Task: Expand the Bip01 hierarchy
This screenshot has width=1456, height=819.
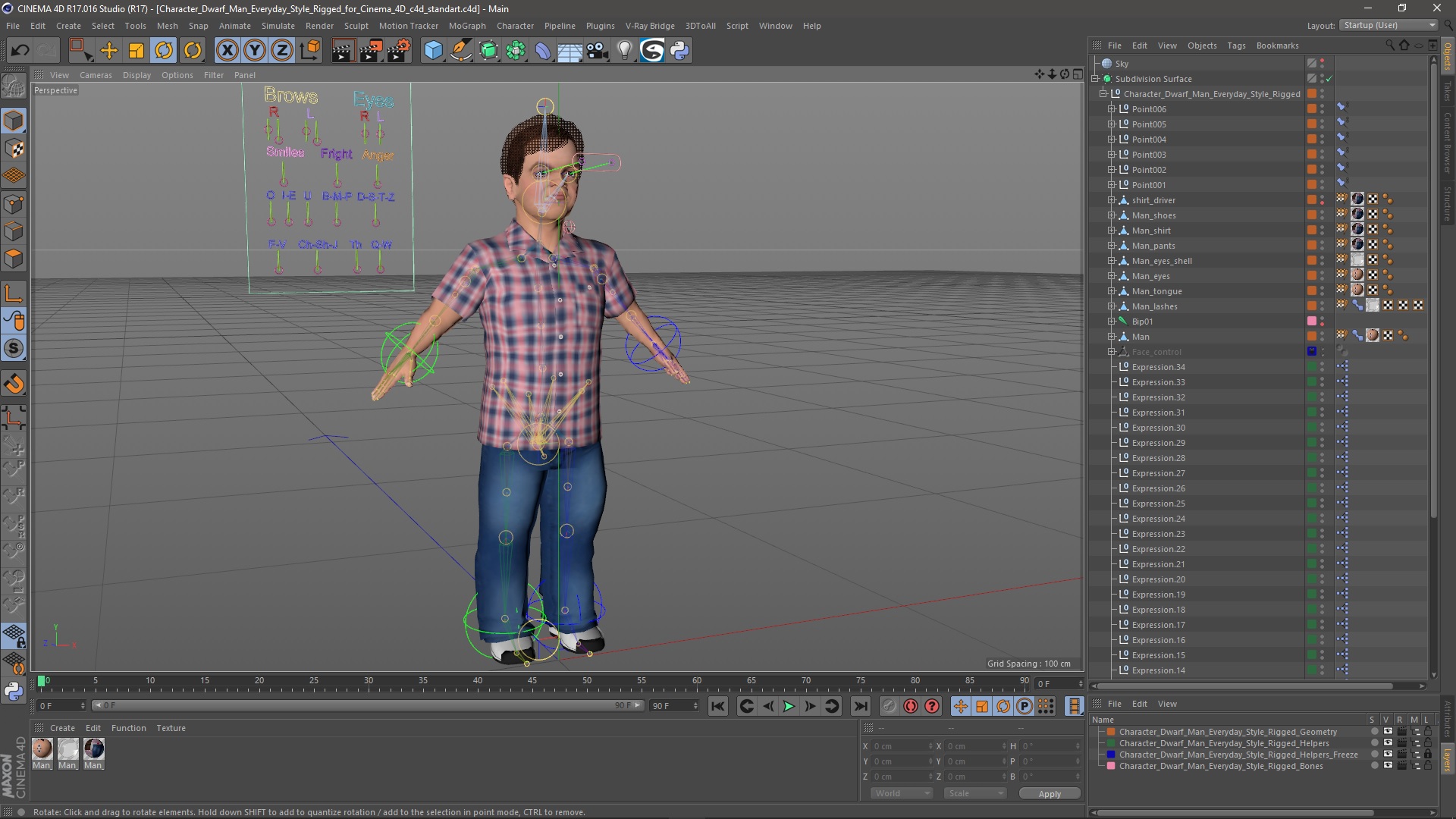Action: (x=1112, y=322)
